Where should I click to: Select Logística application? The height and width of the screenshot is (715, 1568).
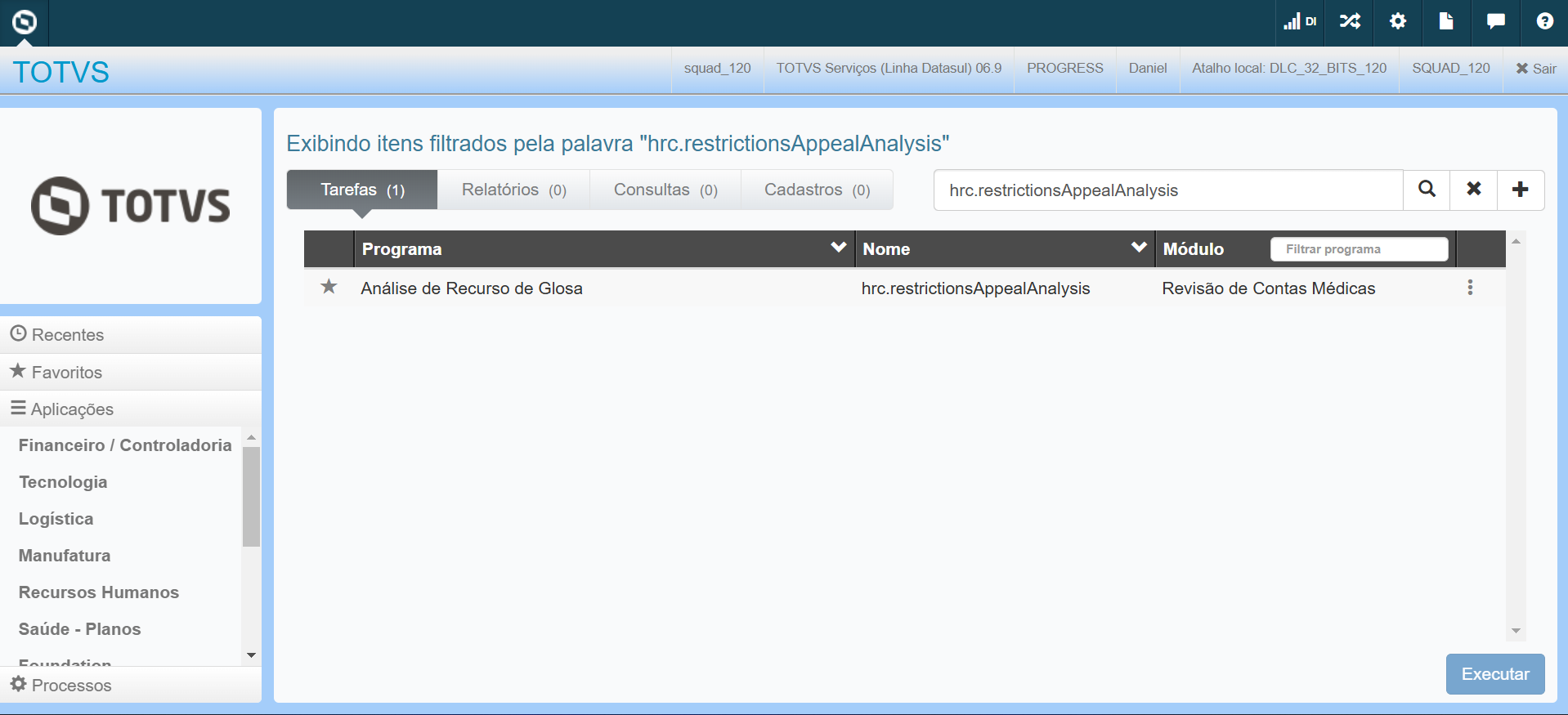56,519
